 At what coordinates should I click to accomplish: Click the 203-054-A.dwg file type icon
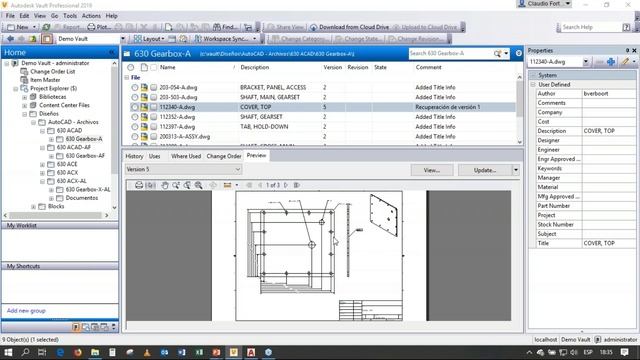144,87
